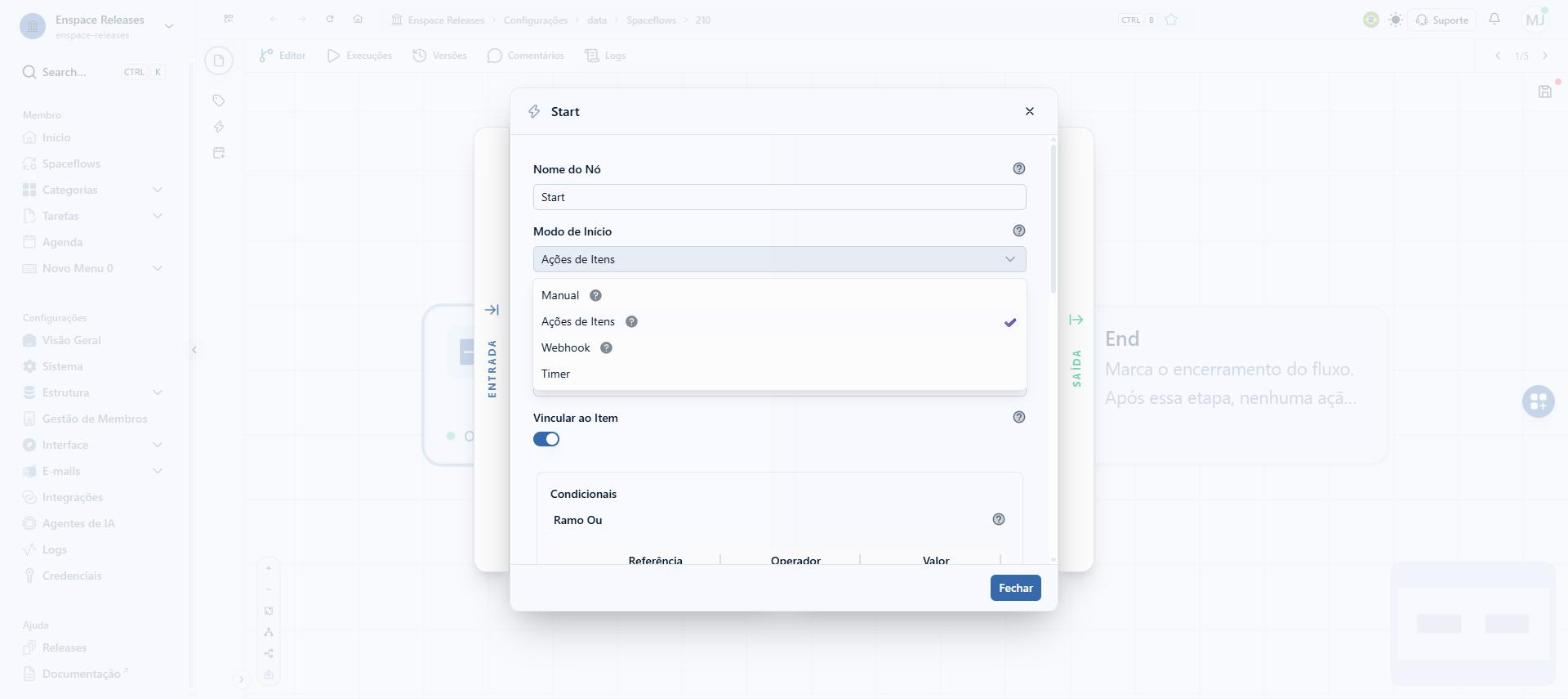Click the page icon in the side rail
1568x699 pixels.
click(x=219, y=60)
